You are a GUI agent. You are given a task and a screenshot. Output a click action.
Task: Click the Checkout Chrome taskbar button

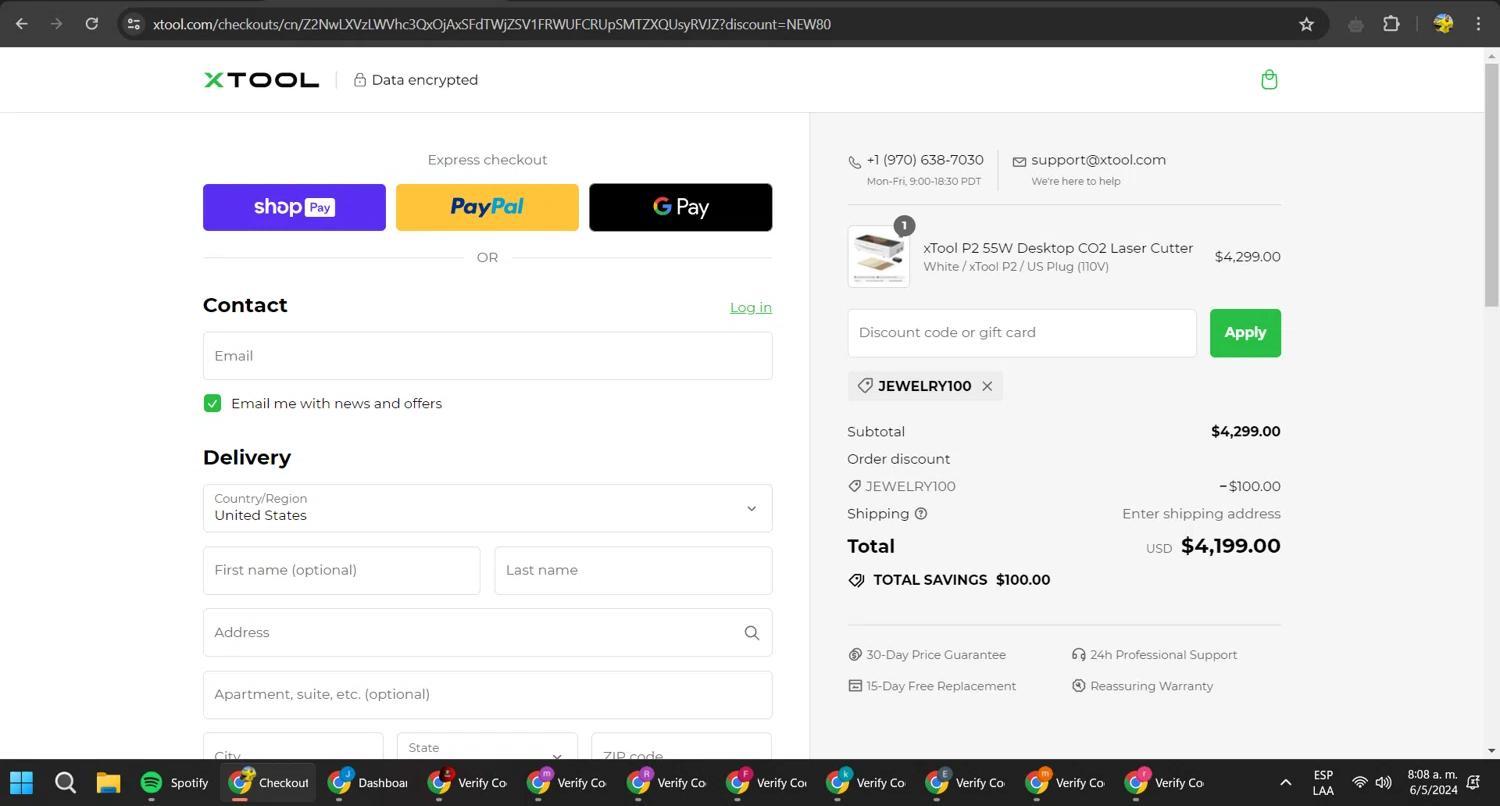(268, 782)
